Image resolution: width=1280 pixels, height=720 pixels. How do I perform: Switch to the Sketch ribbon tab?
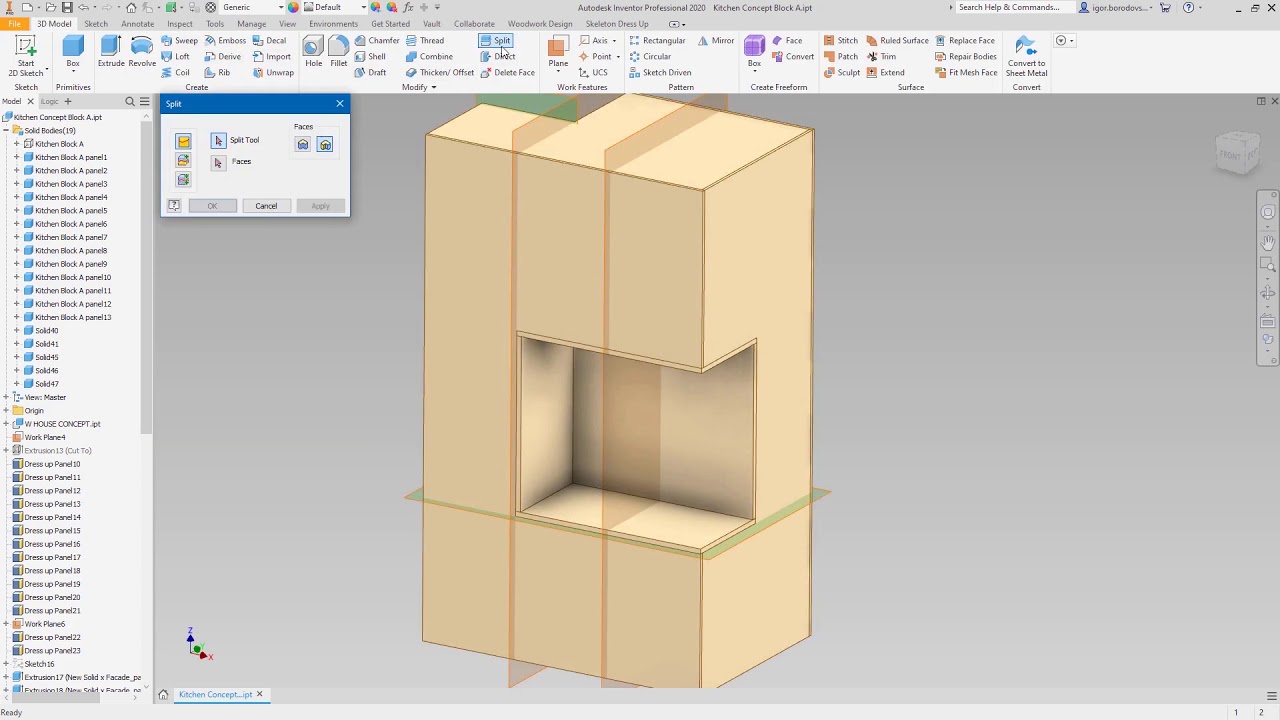pos(95,23)
